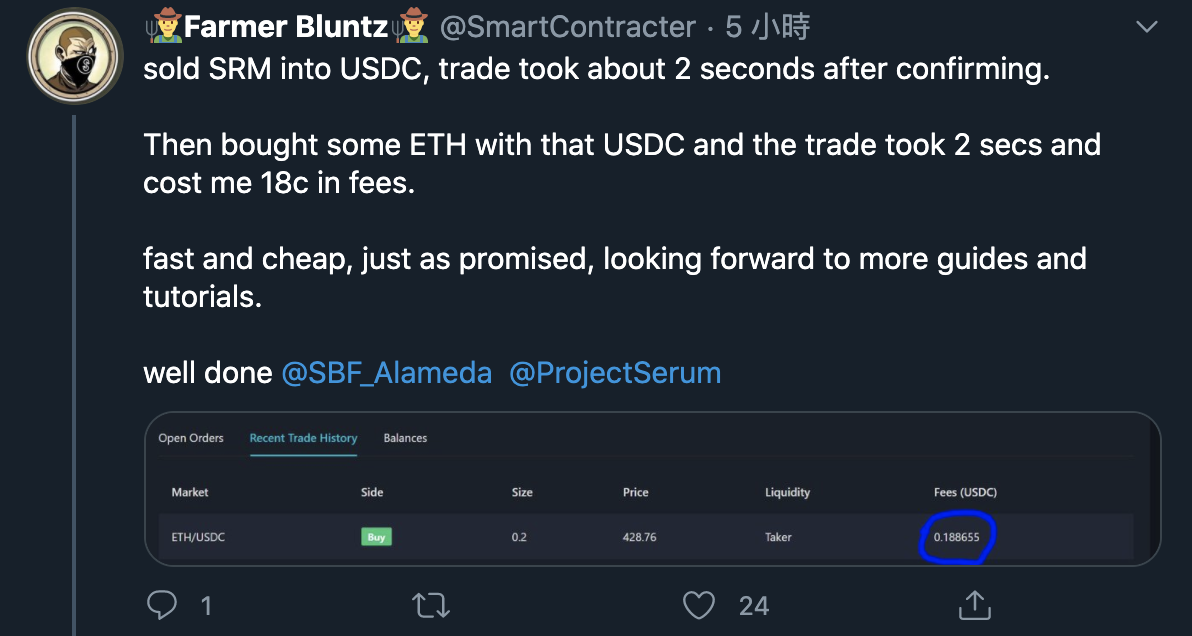This screenshot has width=1192, height=636.
Task: Open the @ProjectSerum mention link
Action: click(x=614, y=373)
